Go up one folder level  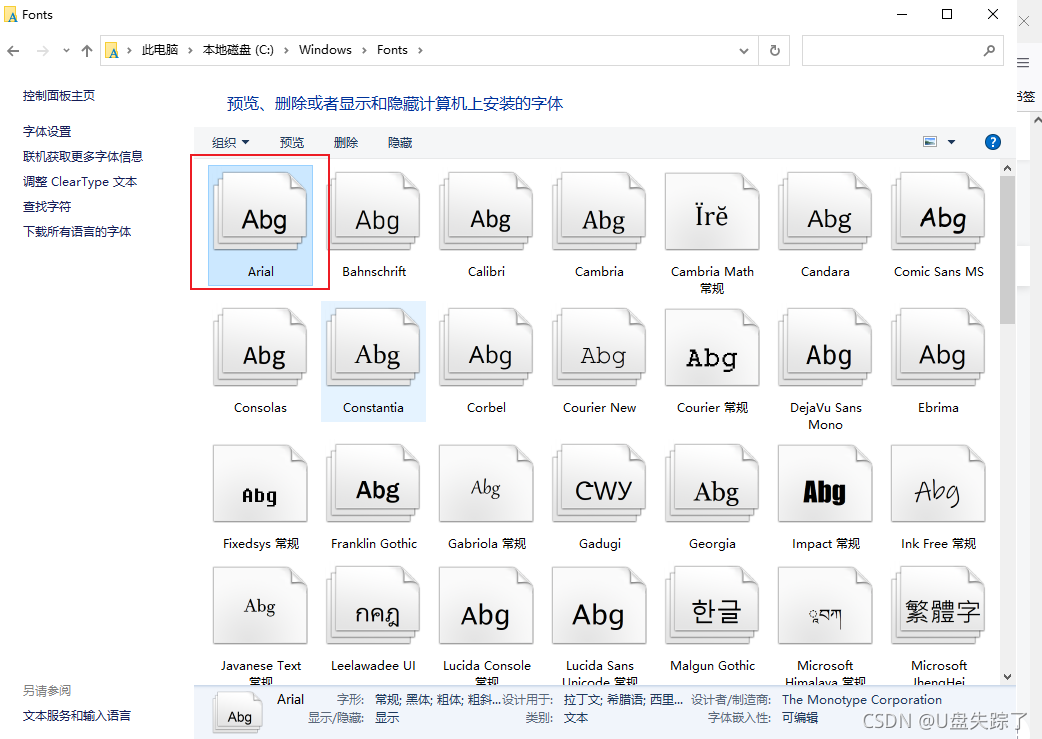point(87,51)
